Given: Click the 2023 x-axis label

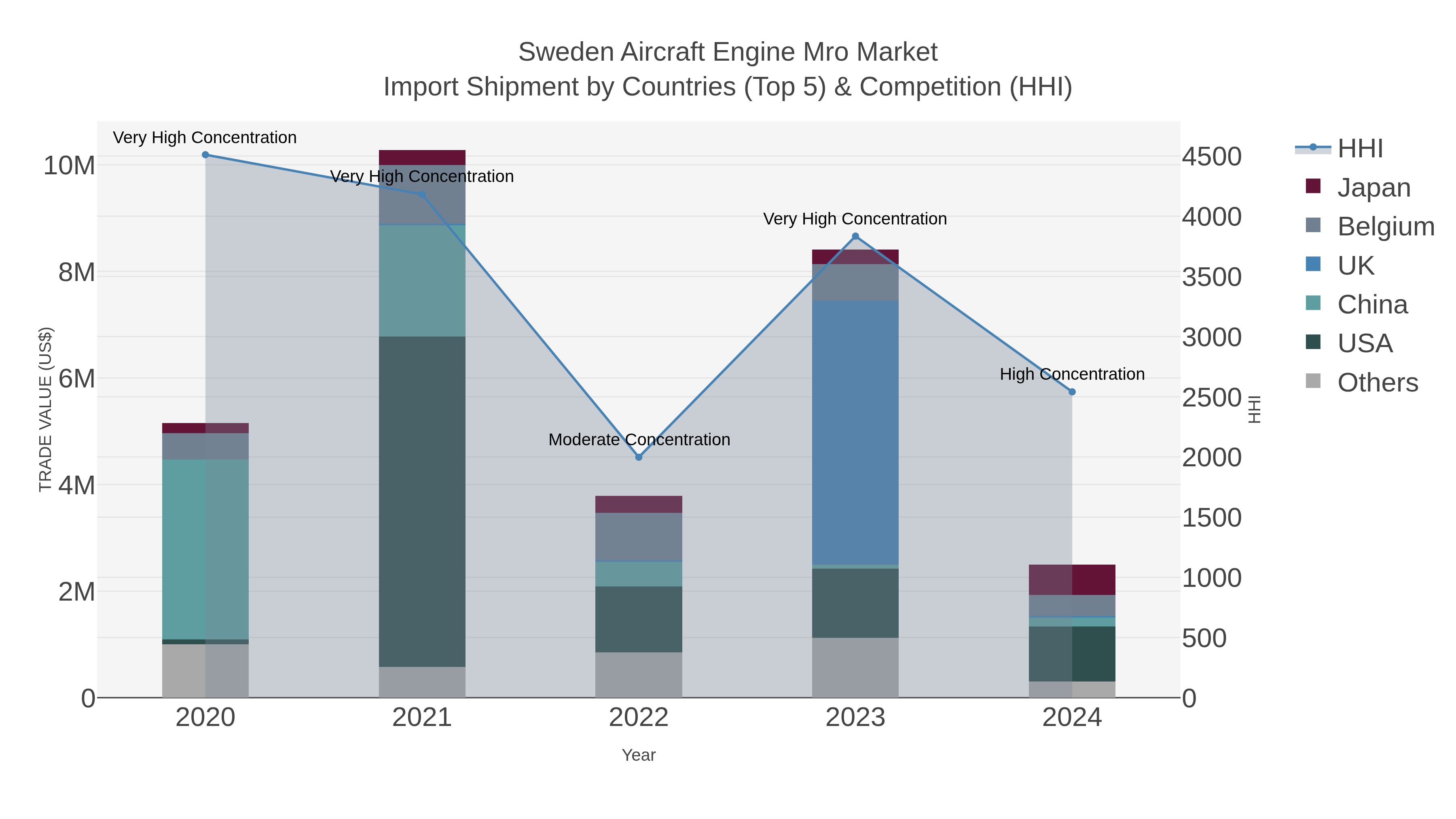Looking at the screenshot, I should 855,718.
